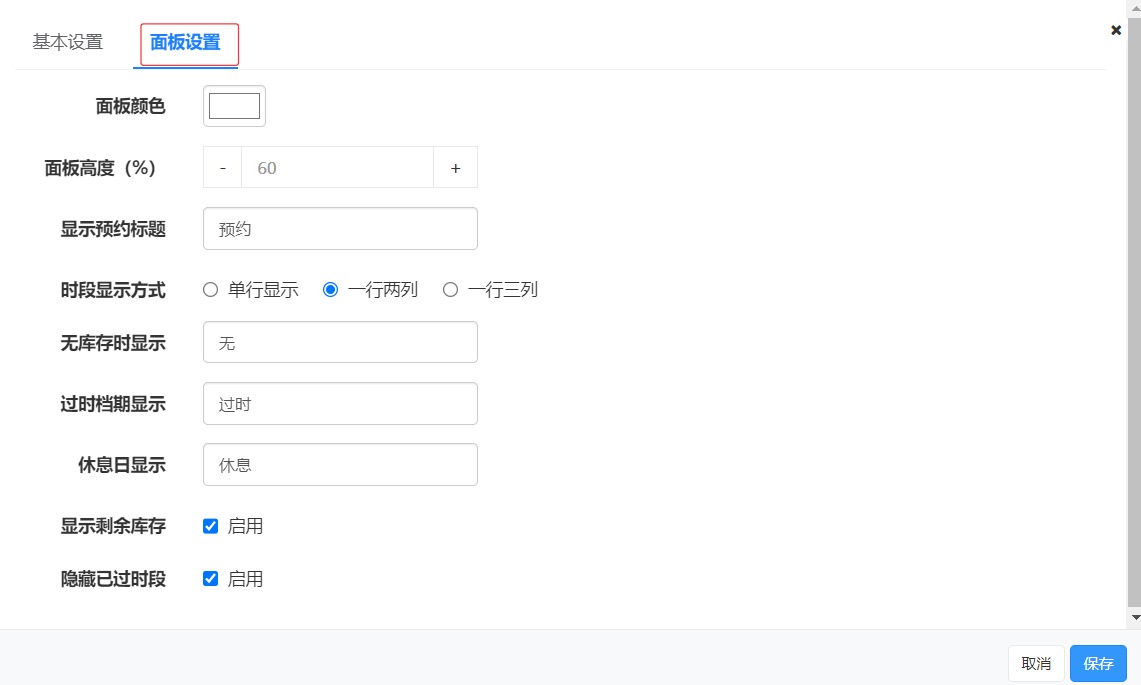Click the scrollbar down arrow
Screen dimensions: 1141x685
click(1134, 619)
